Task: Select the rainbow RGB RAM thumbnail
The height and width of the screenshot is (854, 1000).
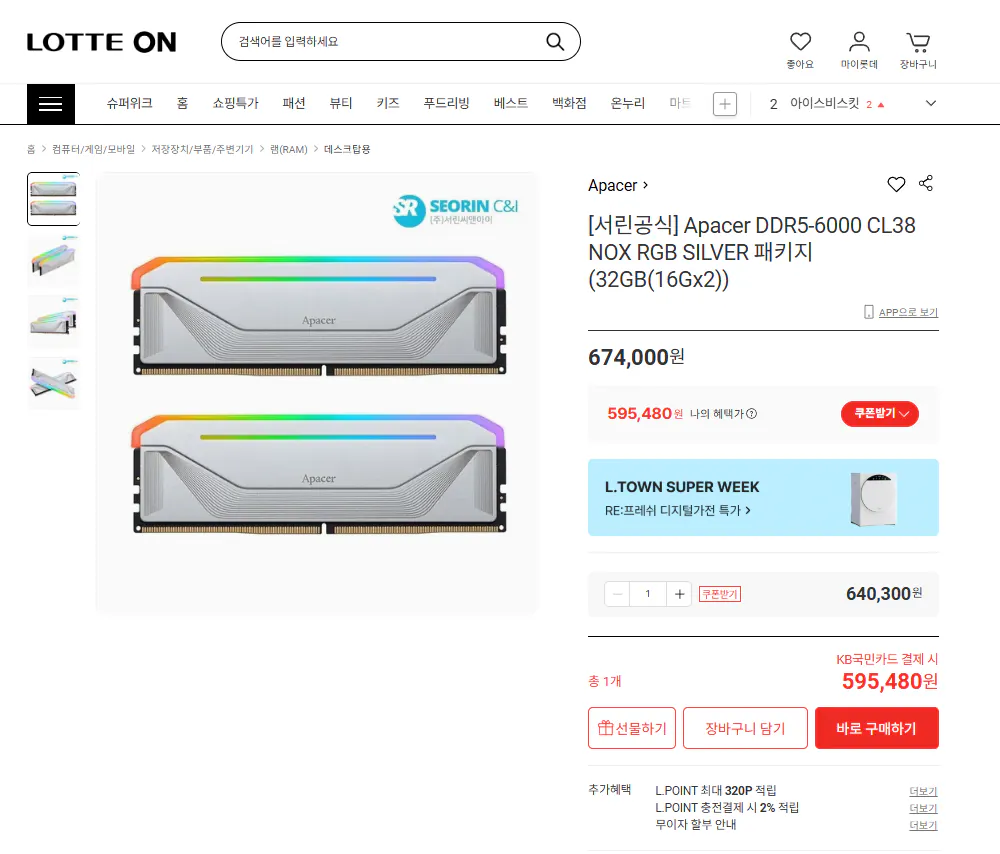Action: [x=53, y=382]
